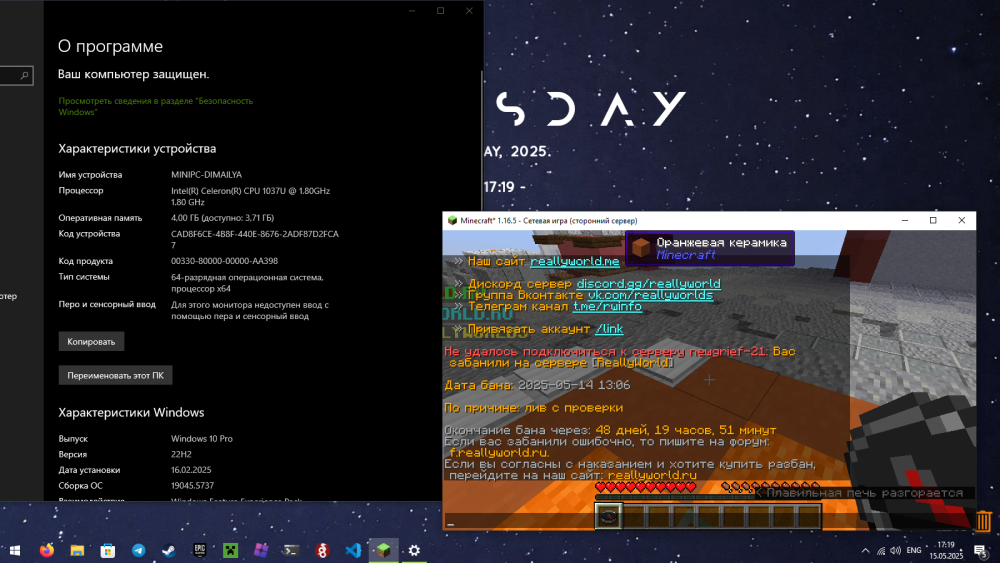Switch to Minecraft grass block taskbar icon
Image resolution: width=1000 pixels, height=563 pixels.
click(x=383, y=550)
